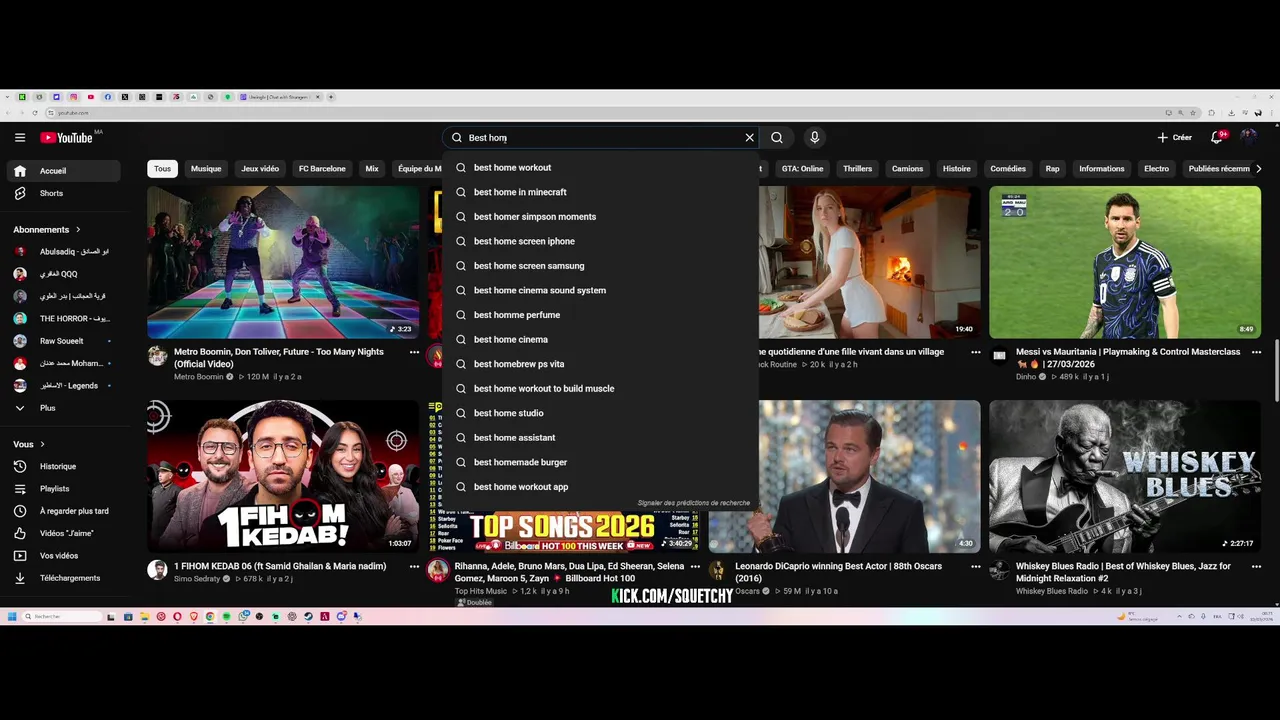
Task: Click the Windows taskbar search box
Action: pyautogui.click(x=62, y=617)
